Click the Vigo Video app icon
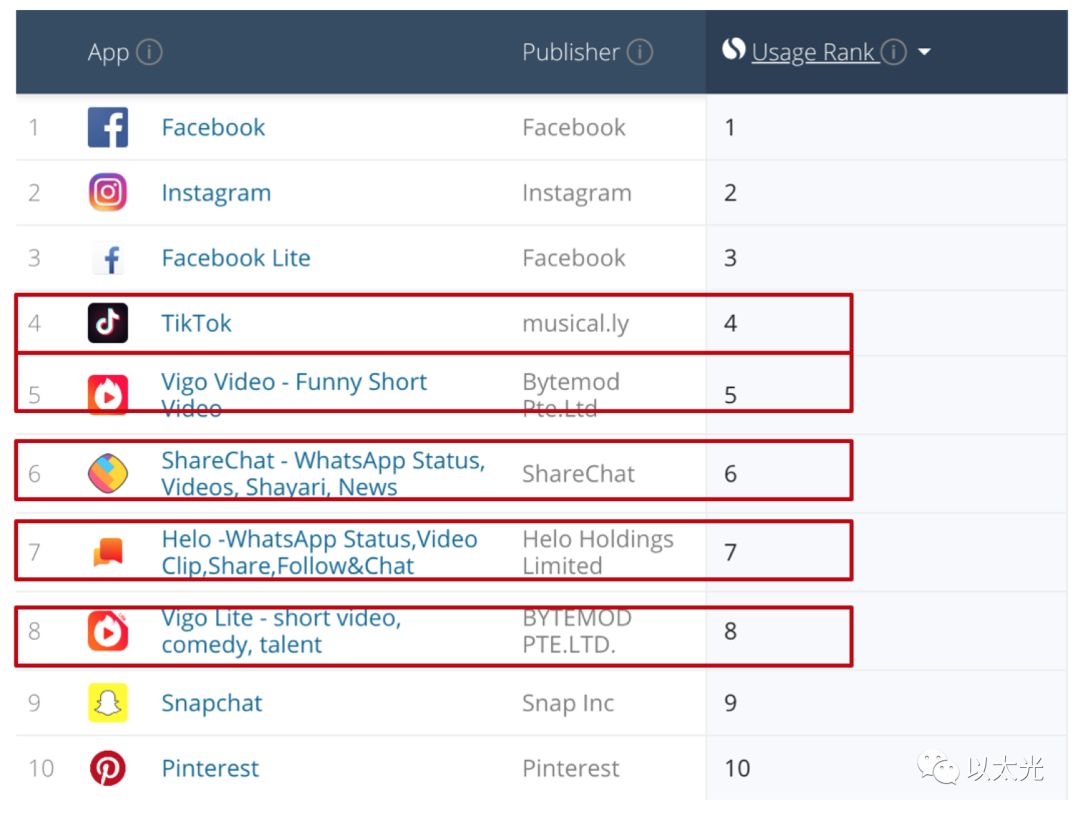The width and height of the screenshot is (1080, 816). [x=107, y=395]
